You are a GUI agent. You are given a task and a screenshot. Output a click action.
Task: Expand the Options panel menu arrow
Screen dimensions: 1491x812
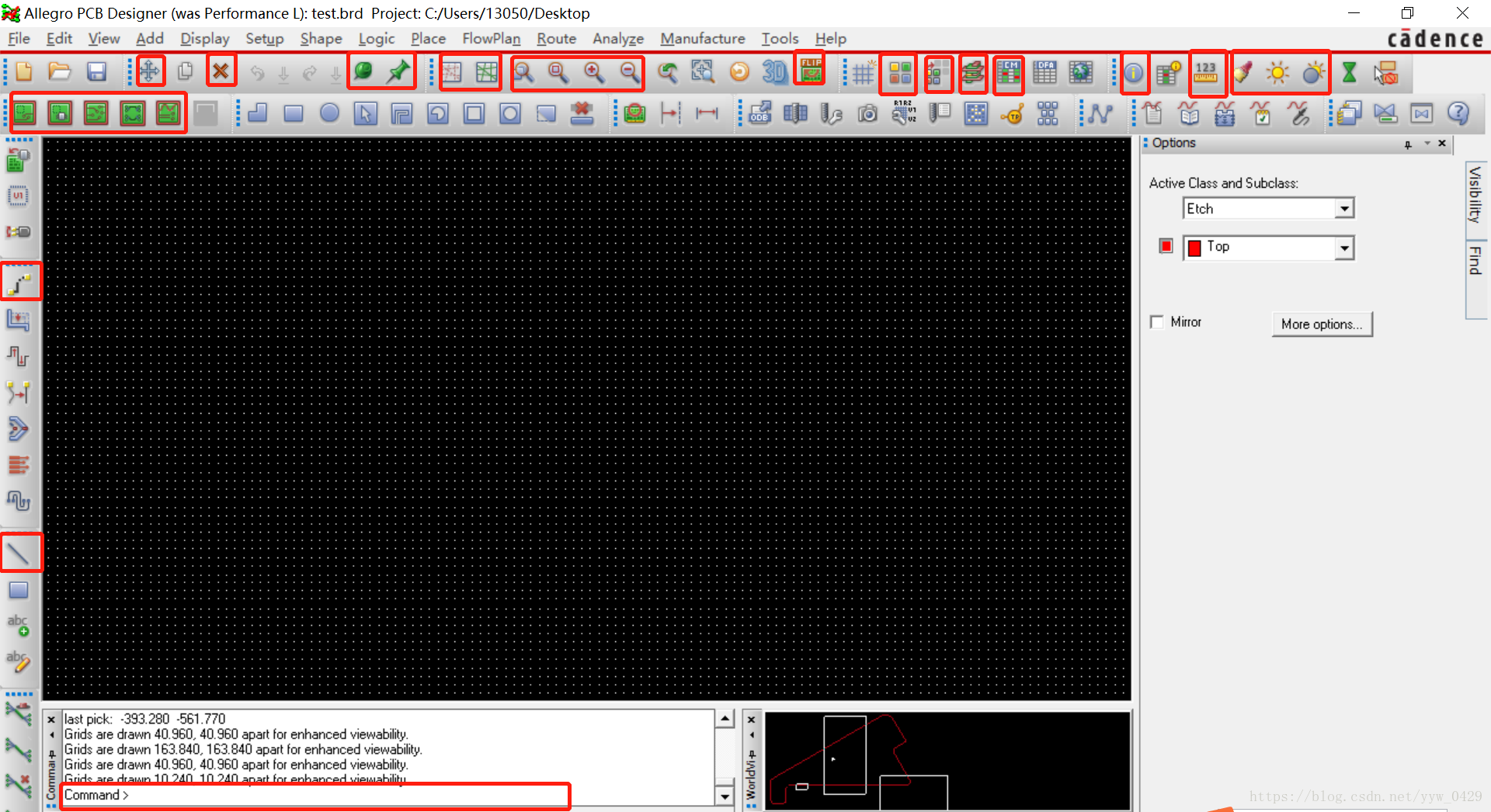point(1427,144)
